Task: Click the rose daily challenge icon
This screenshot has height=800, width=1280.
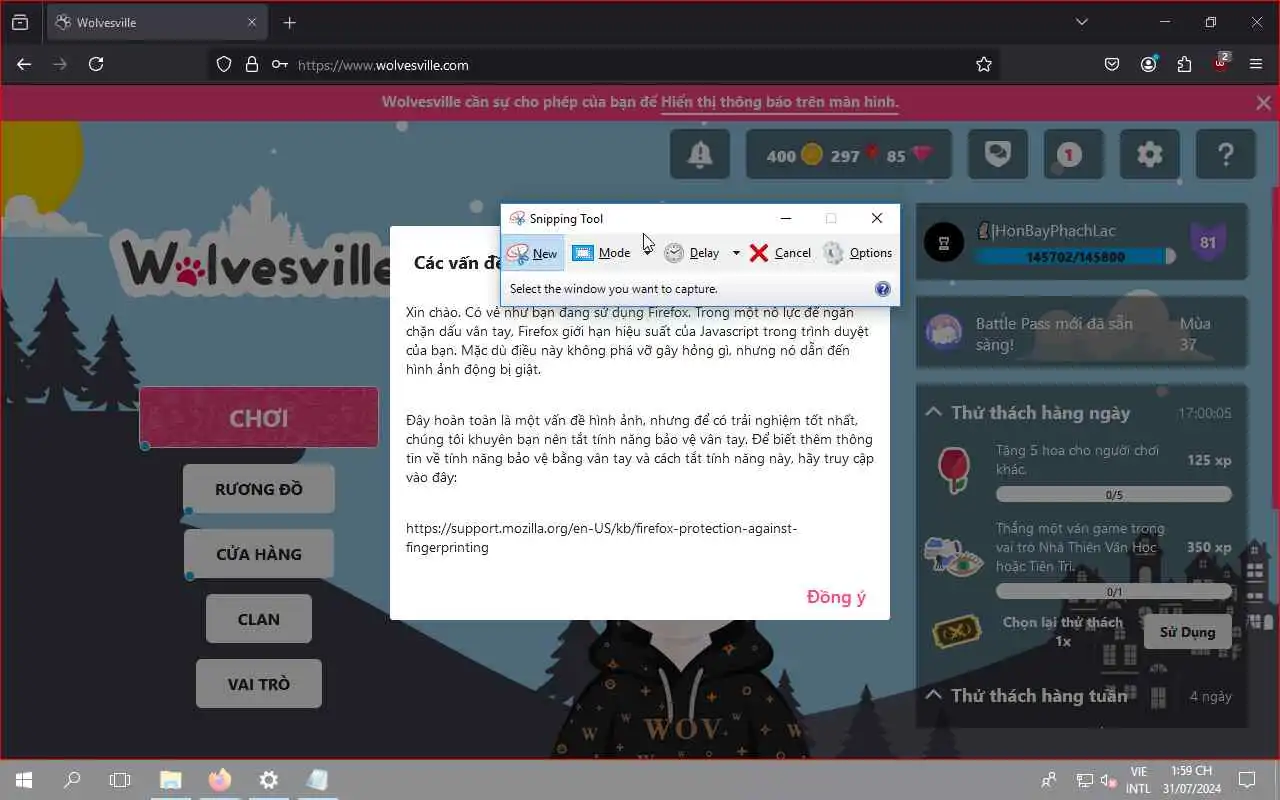Action: (x=954, y=469)
